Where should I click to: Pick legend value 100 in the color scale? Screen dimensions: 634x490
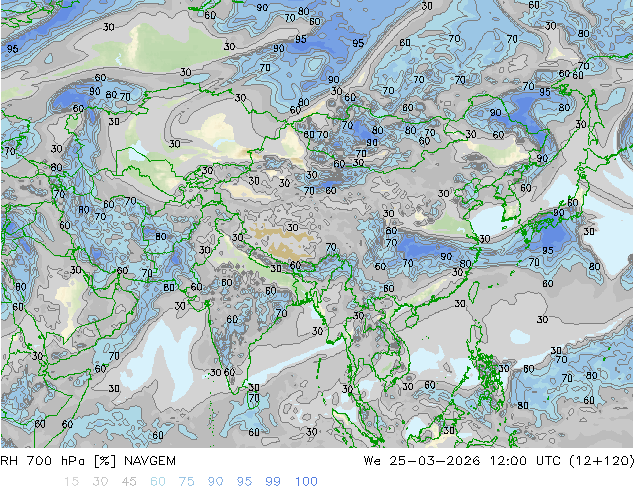pos(306,482)
